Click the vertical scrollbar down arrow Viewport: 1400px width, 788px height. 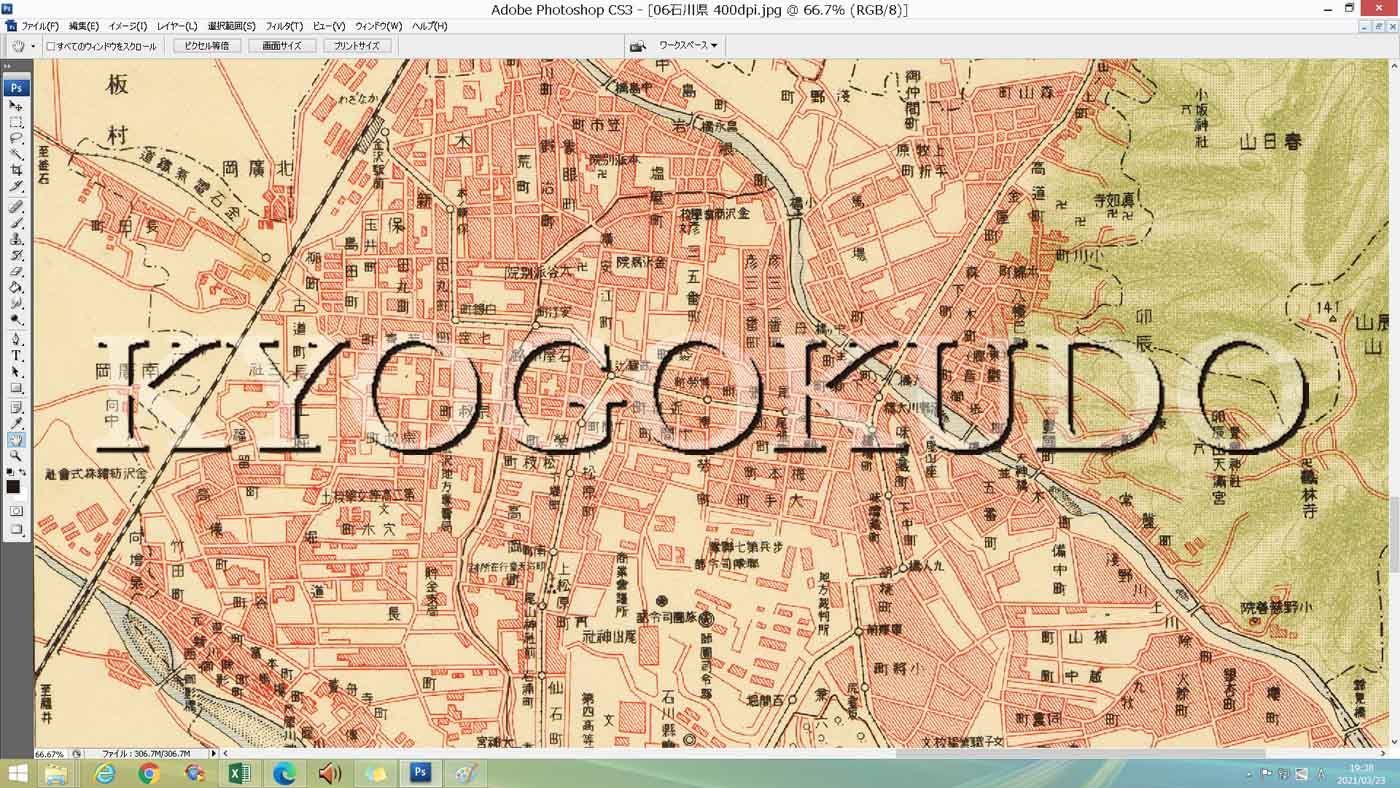pos(1394,743)
